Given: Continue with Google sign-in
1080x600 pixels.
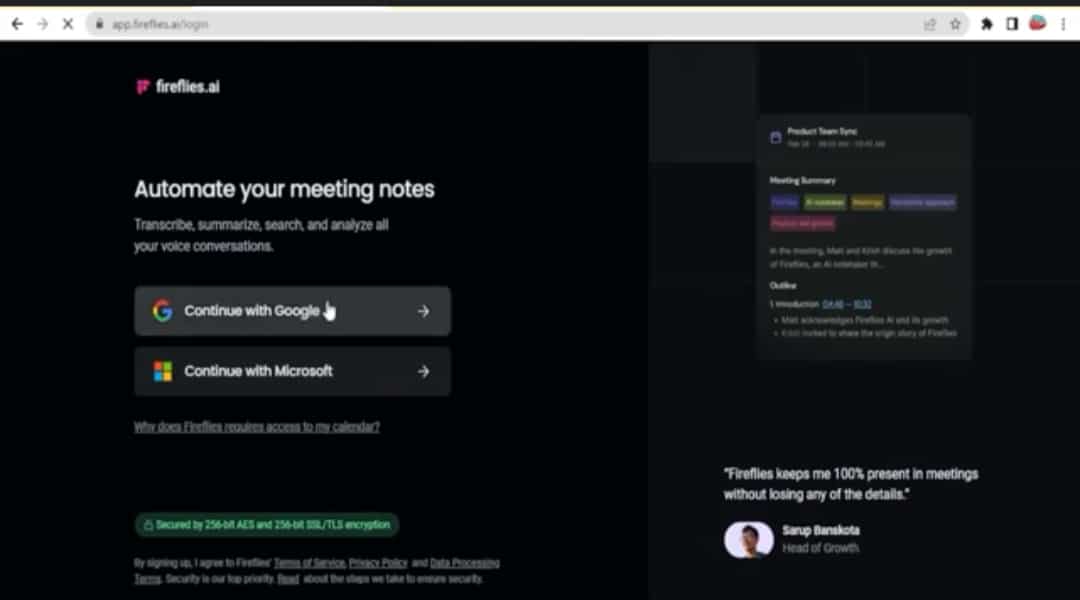Looking at the screenshot, I should point(293,311).
